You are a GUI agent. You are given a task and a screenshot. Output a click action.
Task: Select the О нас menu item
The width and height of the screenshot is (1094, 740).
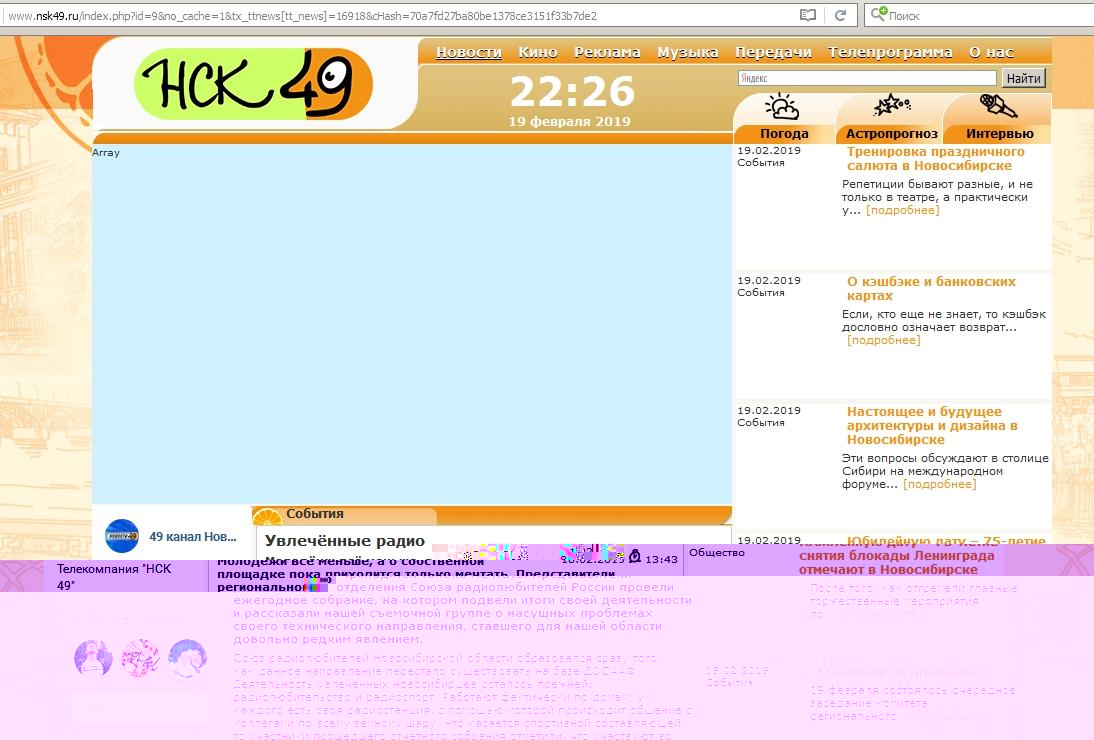point(991,52)
